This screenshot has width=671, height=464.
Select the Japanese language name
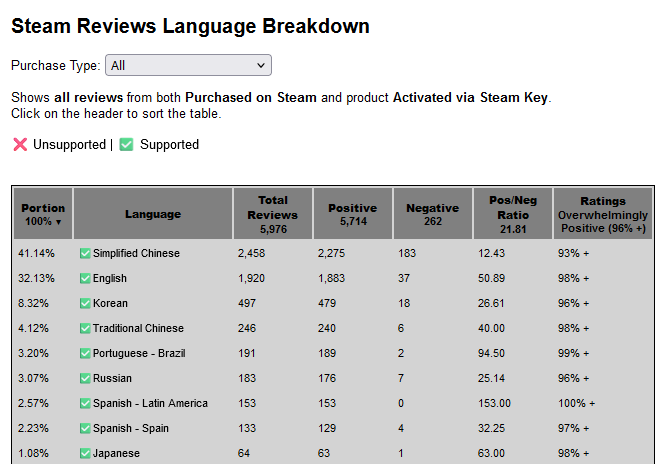coord(116,453)
